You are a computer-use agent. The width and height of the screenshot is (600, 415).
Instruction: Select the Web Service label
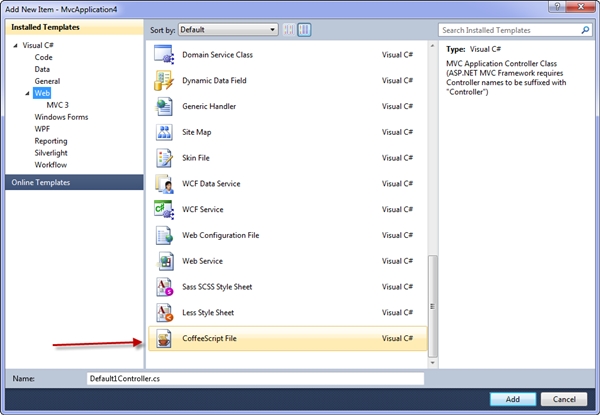pos(202,261)
